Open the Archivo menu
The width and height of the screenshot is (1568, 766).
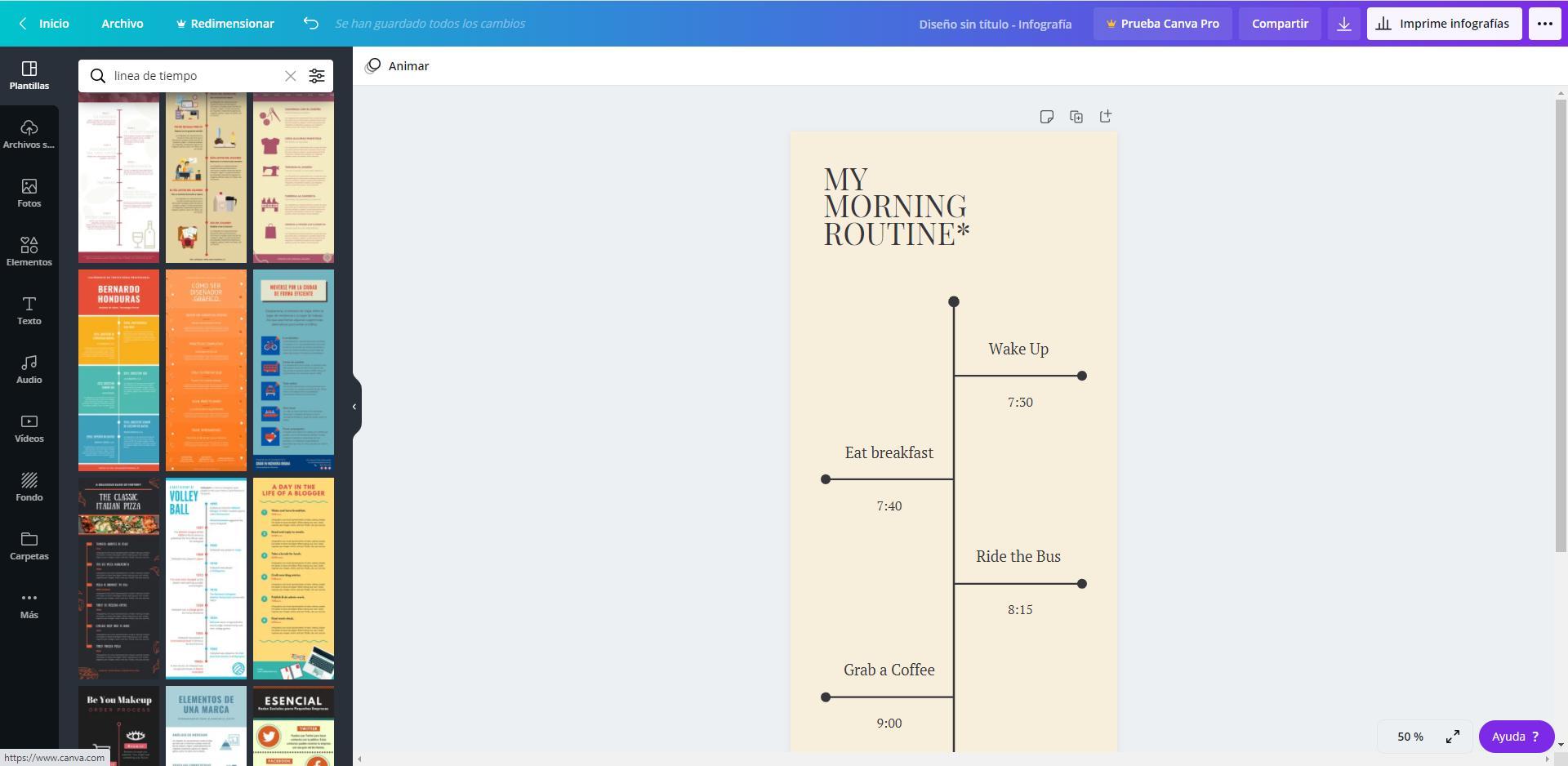coord(122,24)
